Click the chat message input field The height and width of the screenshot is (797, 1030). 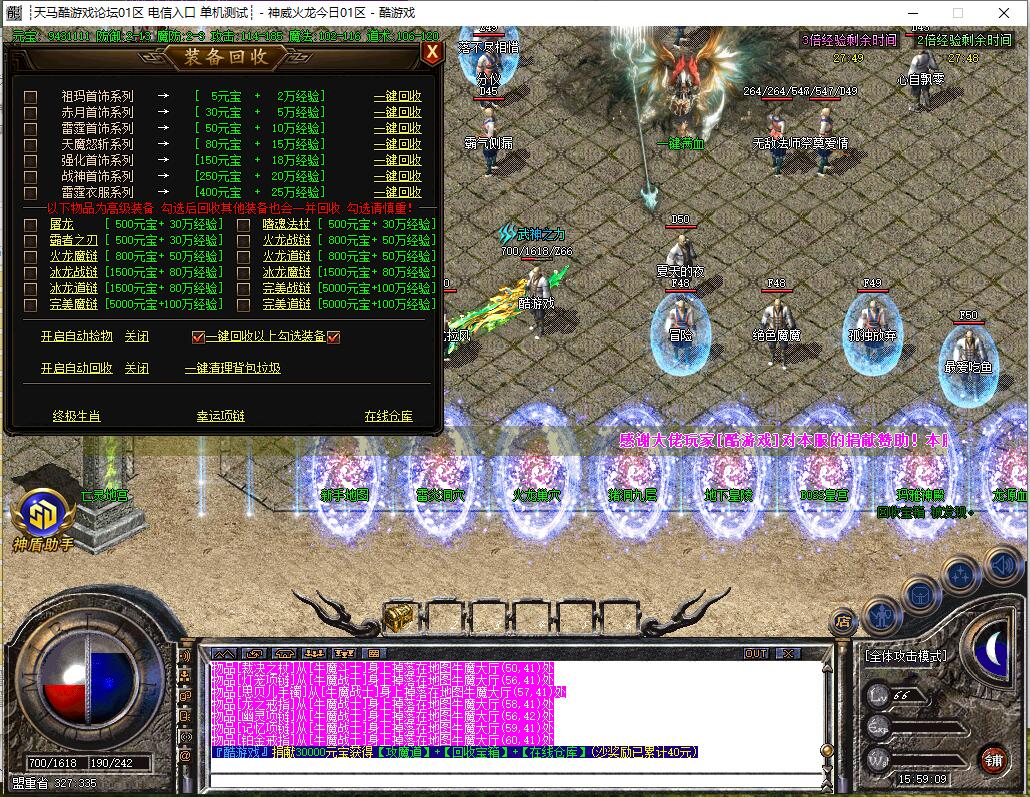(x=510, y=767)
